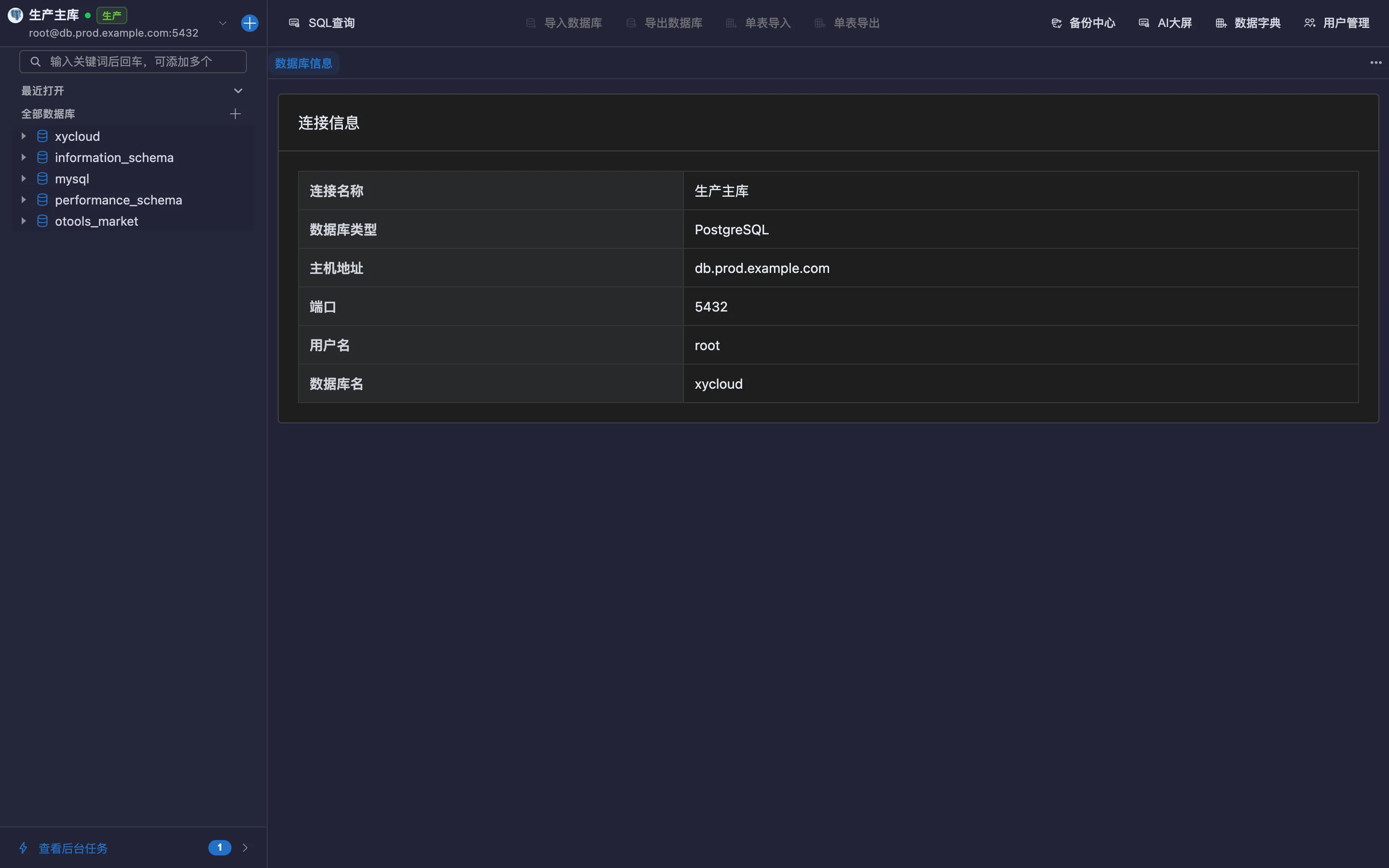Click the otools_market database icon
This screenshot has width=1389, height=868.
42,221
